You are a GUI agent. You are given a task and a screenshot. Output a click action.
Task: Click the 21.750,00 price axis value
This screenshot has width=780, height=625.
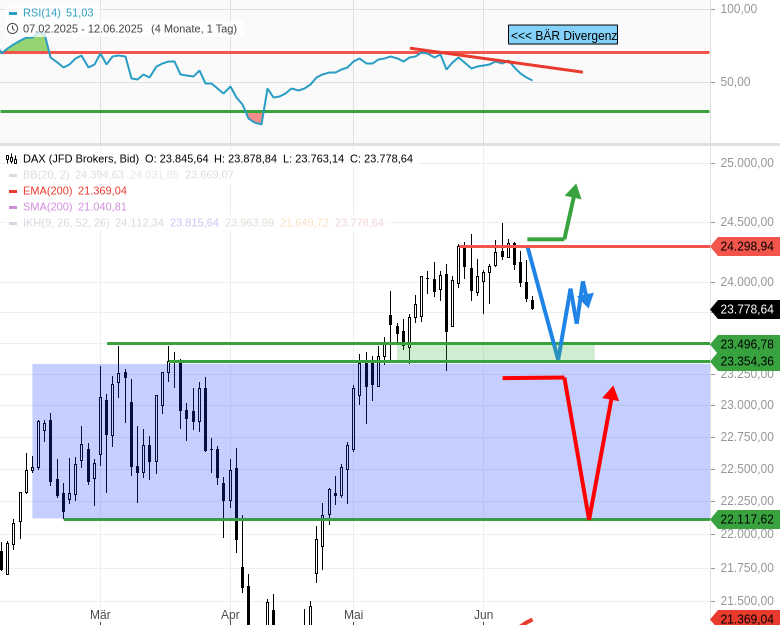[x=747, y=568]
